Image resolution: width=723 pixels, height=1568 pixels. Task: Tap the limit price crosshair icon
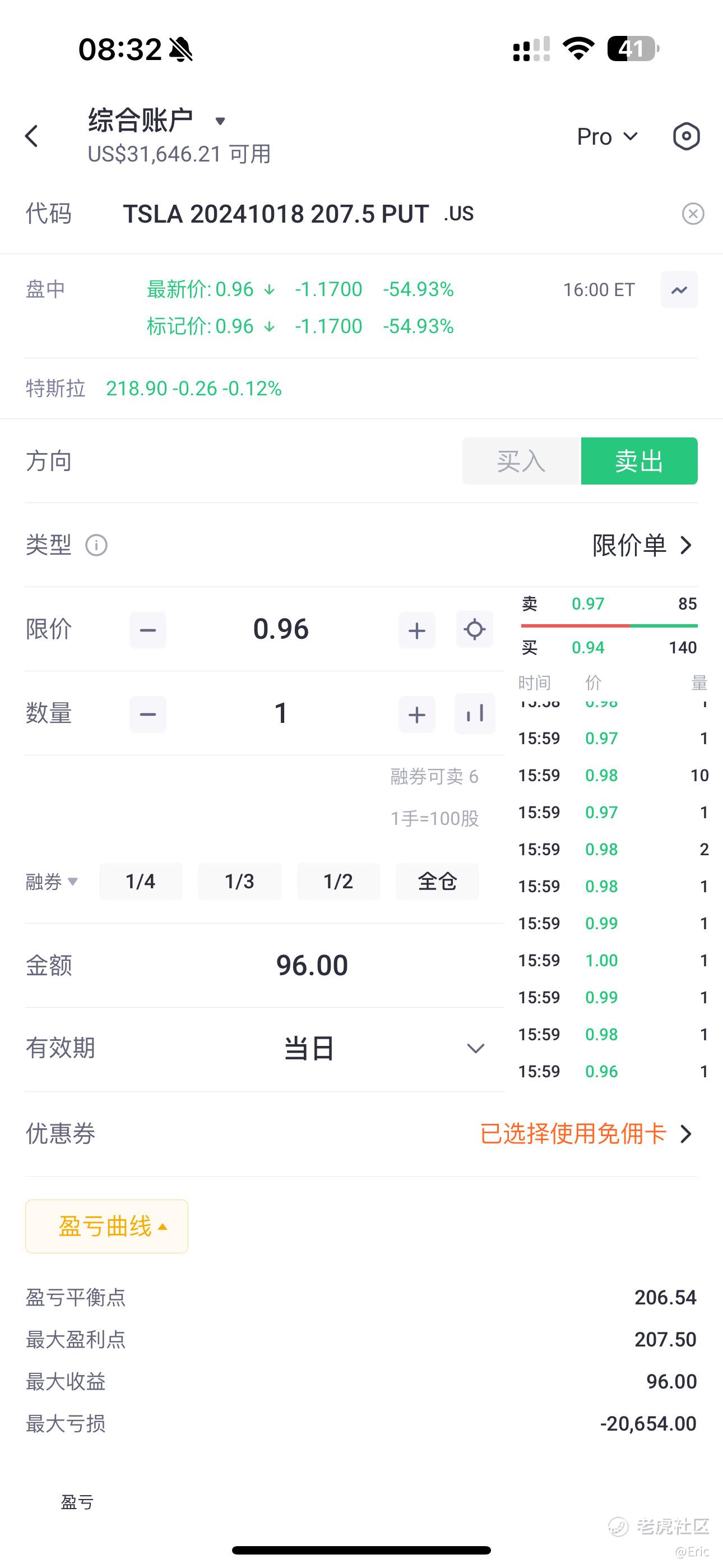click(x=474, y=629)
